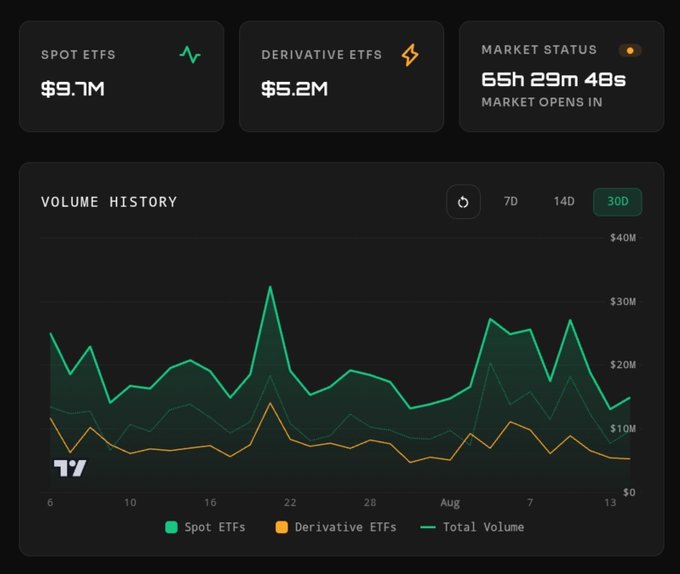The width and height of the screenshot is (680, 574).
Task: Select the 30D time range
Action: tap(618, 202)
